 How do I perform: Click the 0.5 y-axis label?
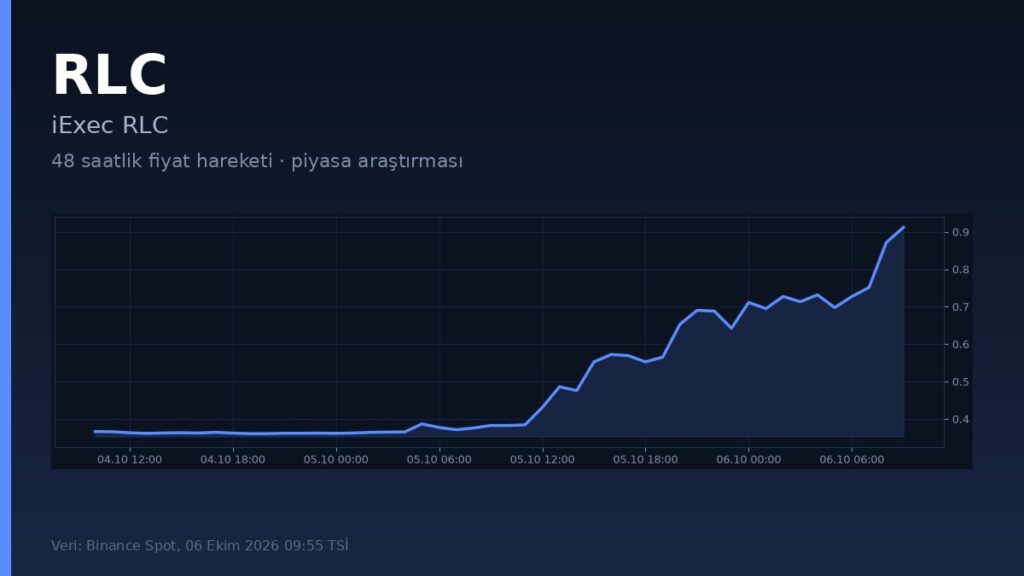point(960,382)
